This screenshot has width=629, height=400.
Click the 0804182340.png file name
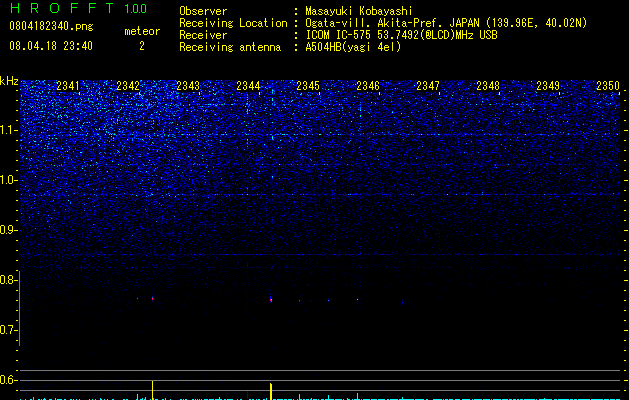point(51,26)
